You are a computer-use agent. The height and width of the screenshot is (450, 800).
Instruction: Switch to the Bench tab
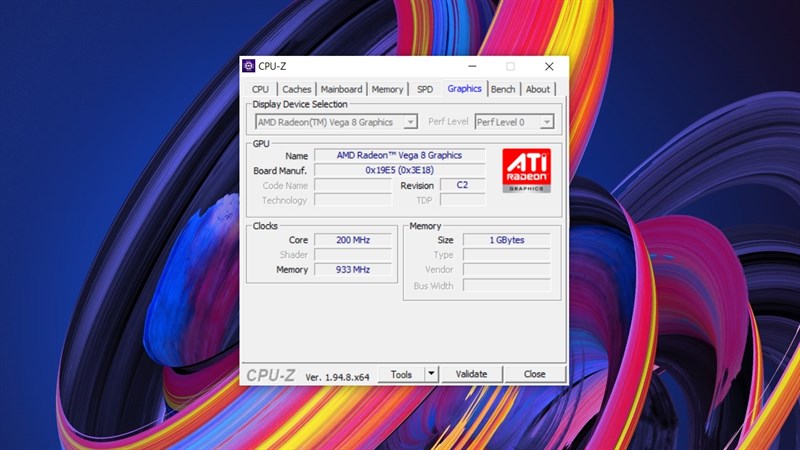click(503, 89)
